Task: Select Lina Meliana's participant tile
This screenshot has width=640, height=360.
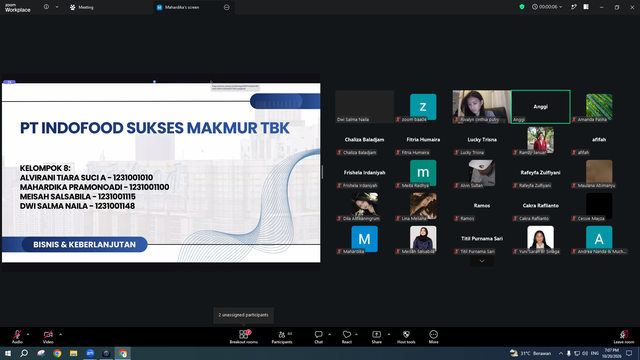Action: tap(423, 206)
